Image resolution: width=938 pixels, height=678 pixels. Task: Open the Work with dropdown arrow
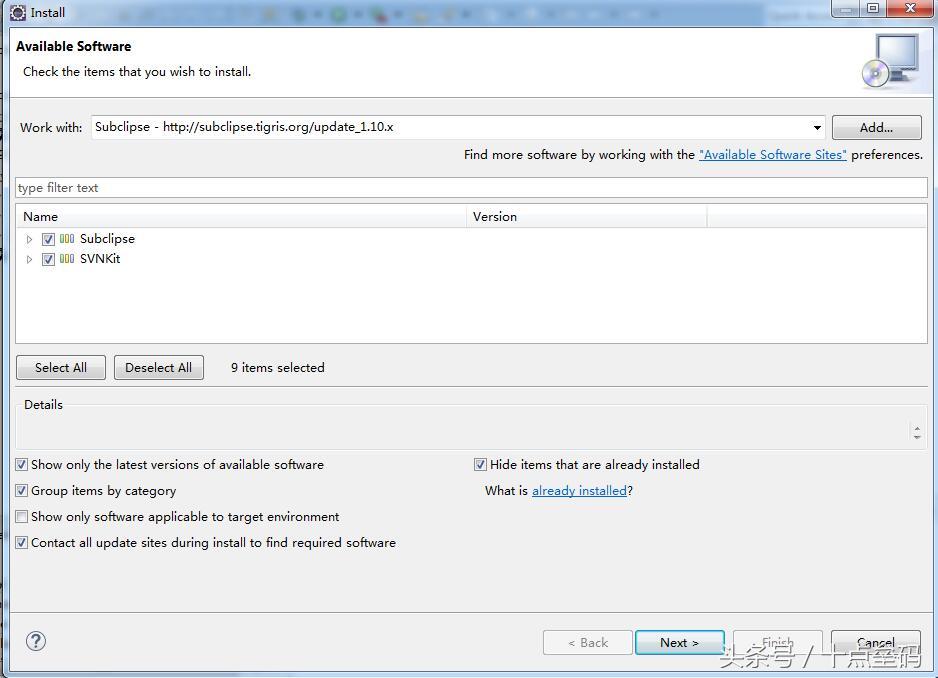click(817, 127)
